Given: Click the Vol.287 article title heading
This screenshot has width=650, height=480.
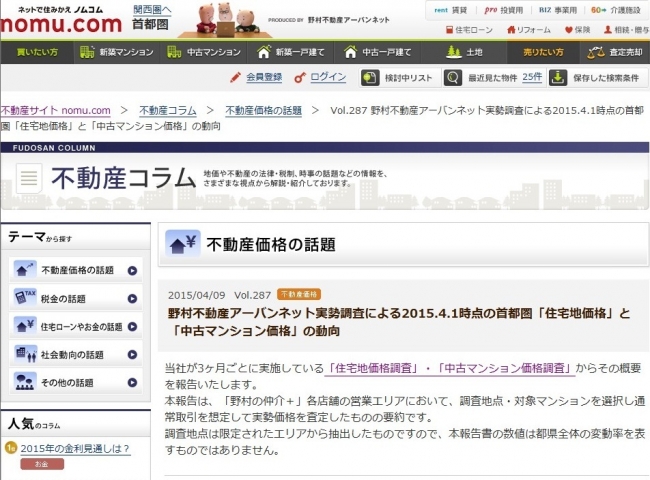Looking at the screenshot, I should [398, 322].
